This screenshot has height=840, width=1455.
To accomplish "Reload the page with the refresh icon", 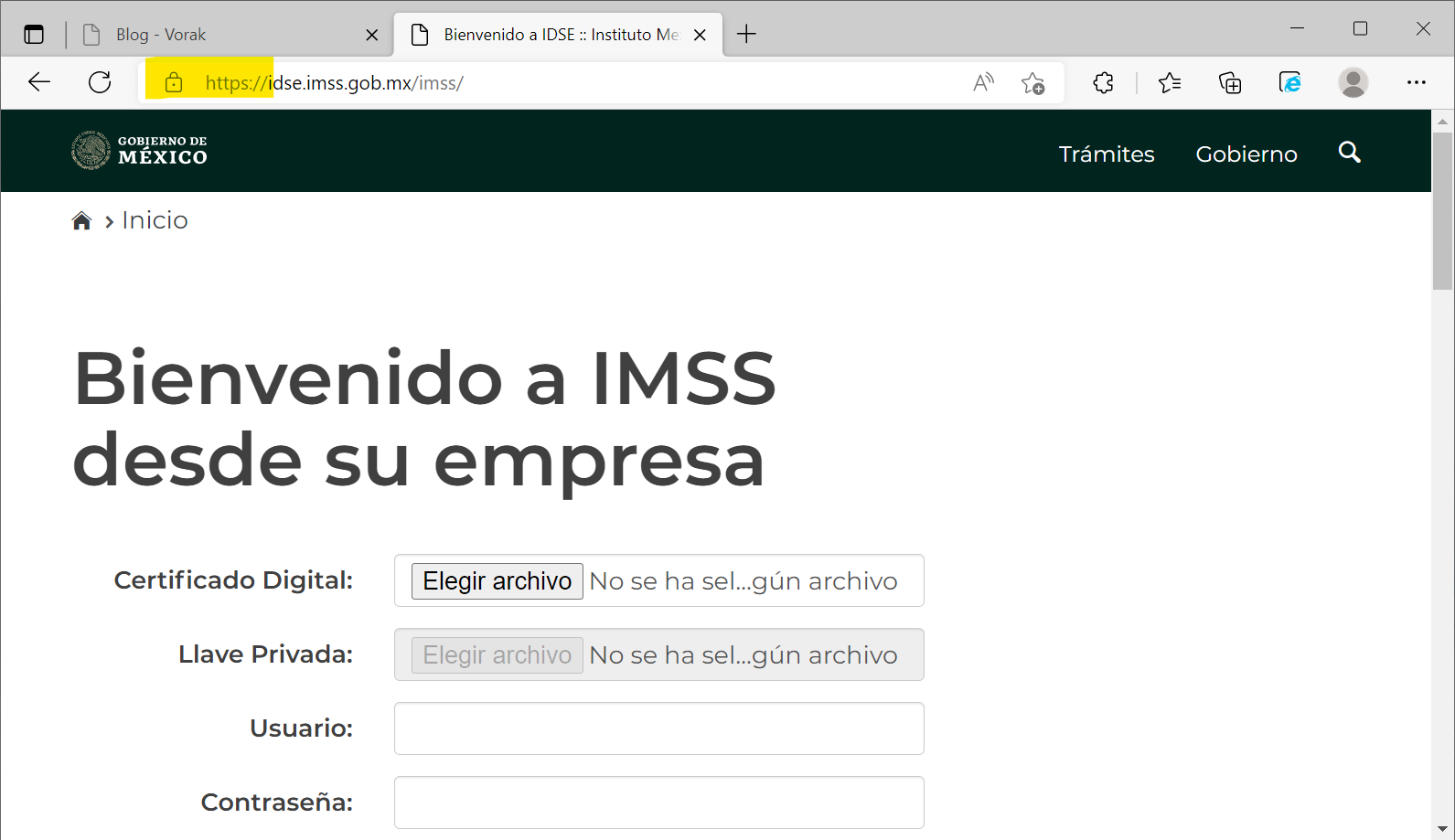I will (100, 82).
